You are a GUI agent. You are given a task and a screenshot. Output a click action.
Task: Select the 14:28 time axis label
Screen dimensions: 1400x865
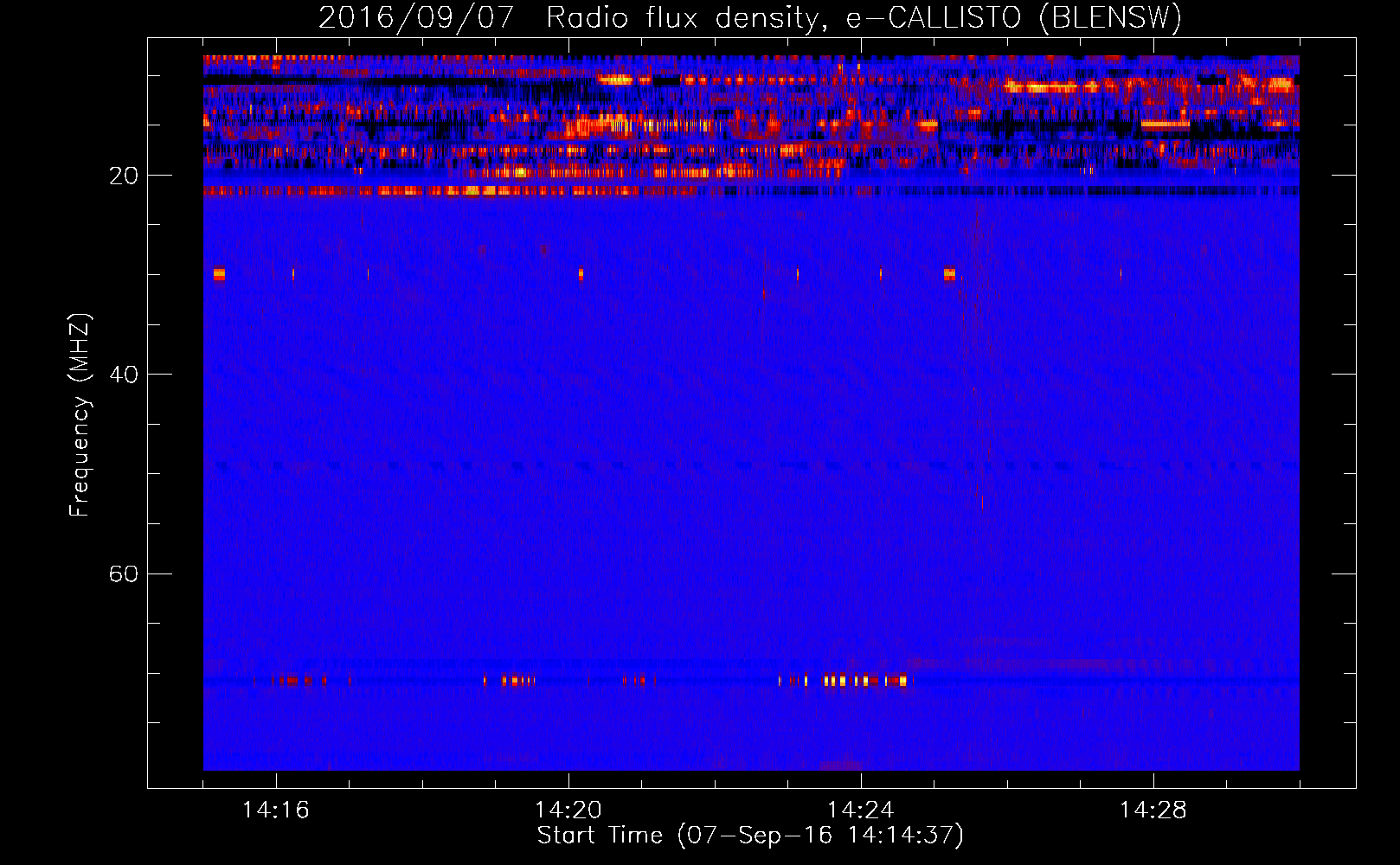[1153, 810]
